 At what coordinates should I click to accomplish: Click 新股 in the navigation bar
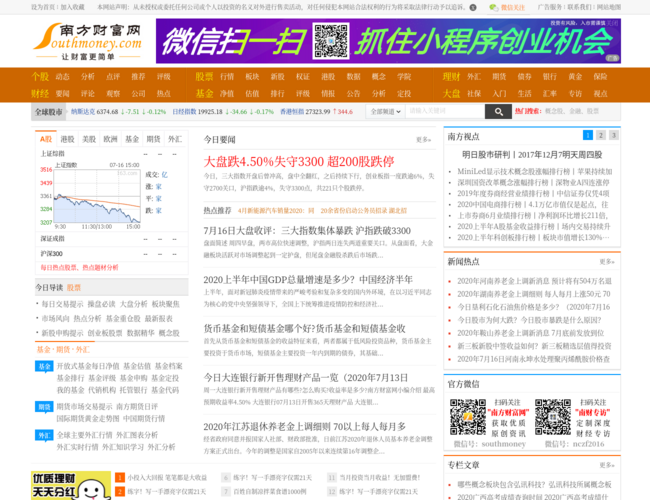point(278,77)
